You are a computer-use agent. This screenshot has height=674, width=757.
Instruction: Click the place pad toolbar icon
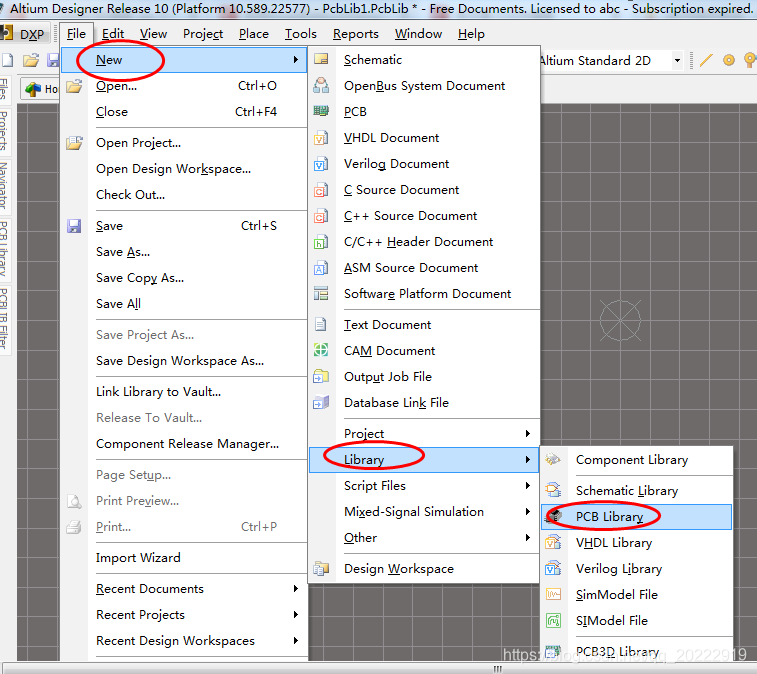[729, 60]
